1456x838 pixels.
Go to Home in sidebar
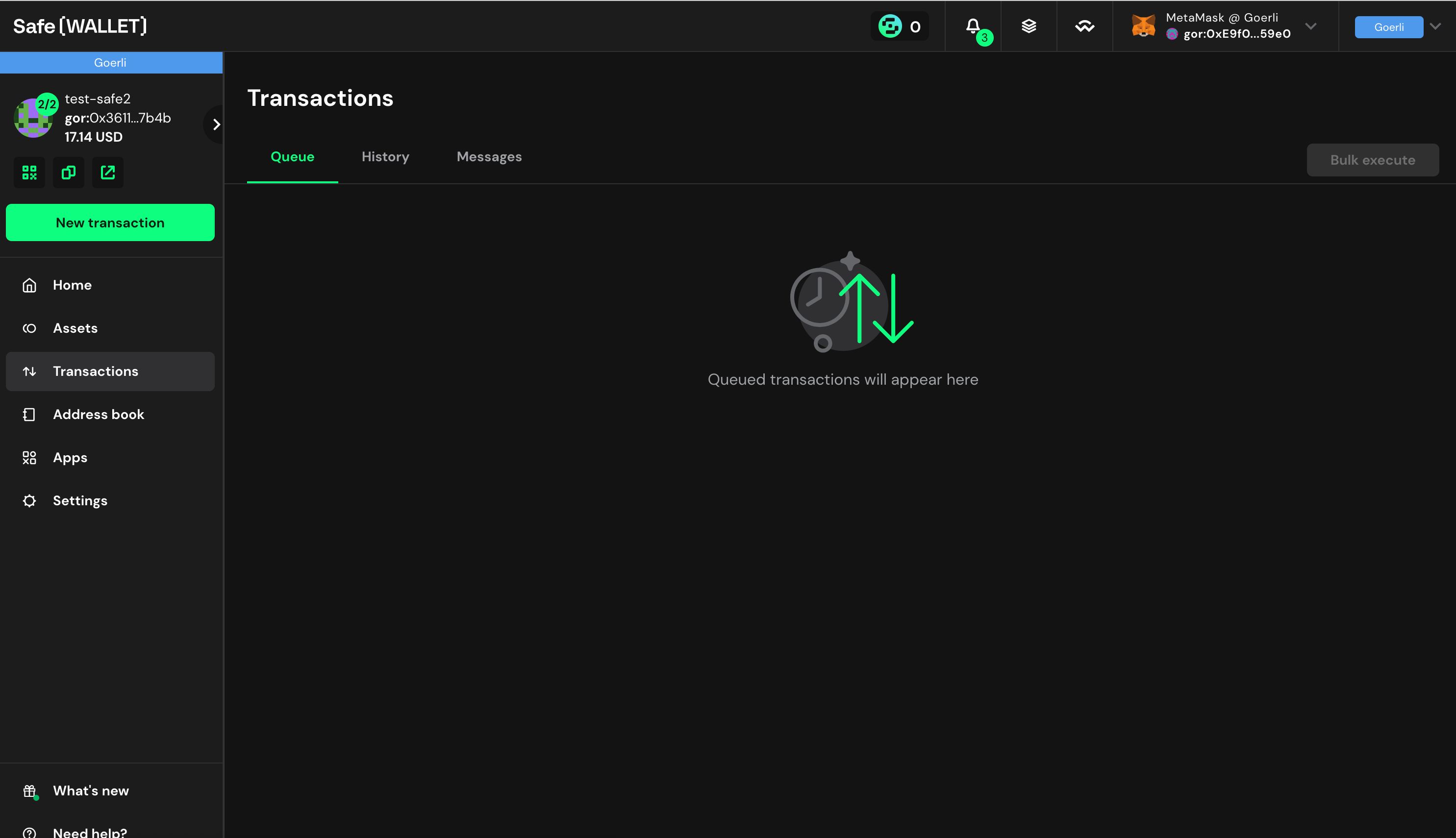(110, 285)
